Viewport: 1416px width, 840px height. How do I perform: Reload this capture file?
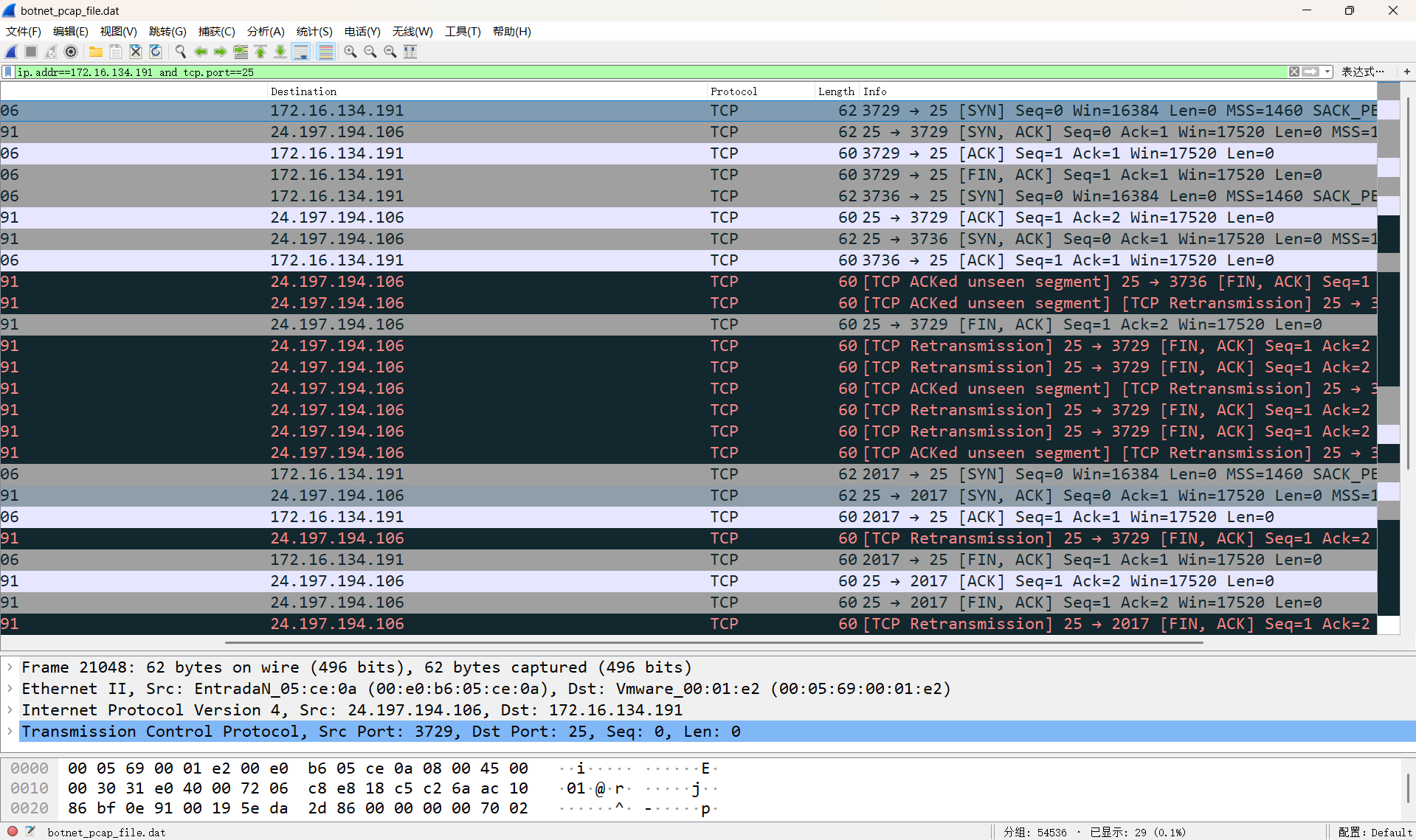pyautogui.click(x=156, y=52)
